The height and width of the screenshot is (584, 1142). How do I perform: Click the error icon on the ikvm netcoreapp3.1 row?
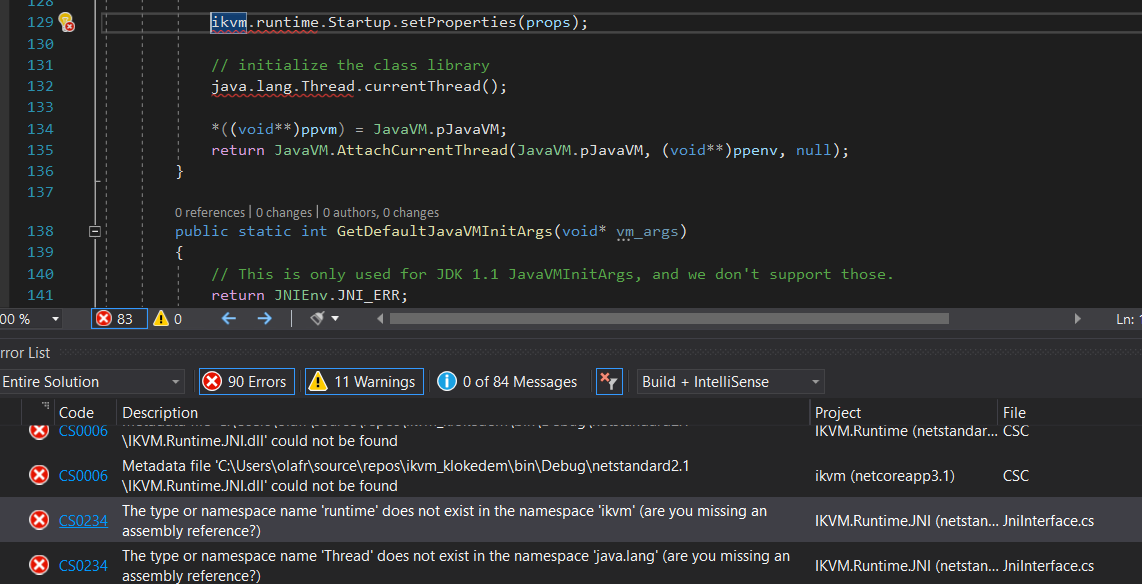click(x=38, y=475)
